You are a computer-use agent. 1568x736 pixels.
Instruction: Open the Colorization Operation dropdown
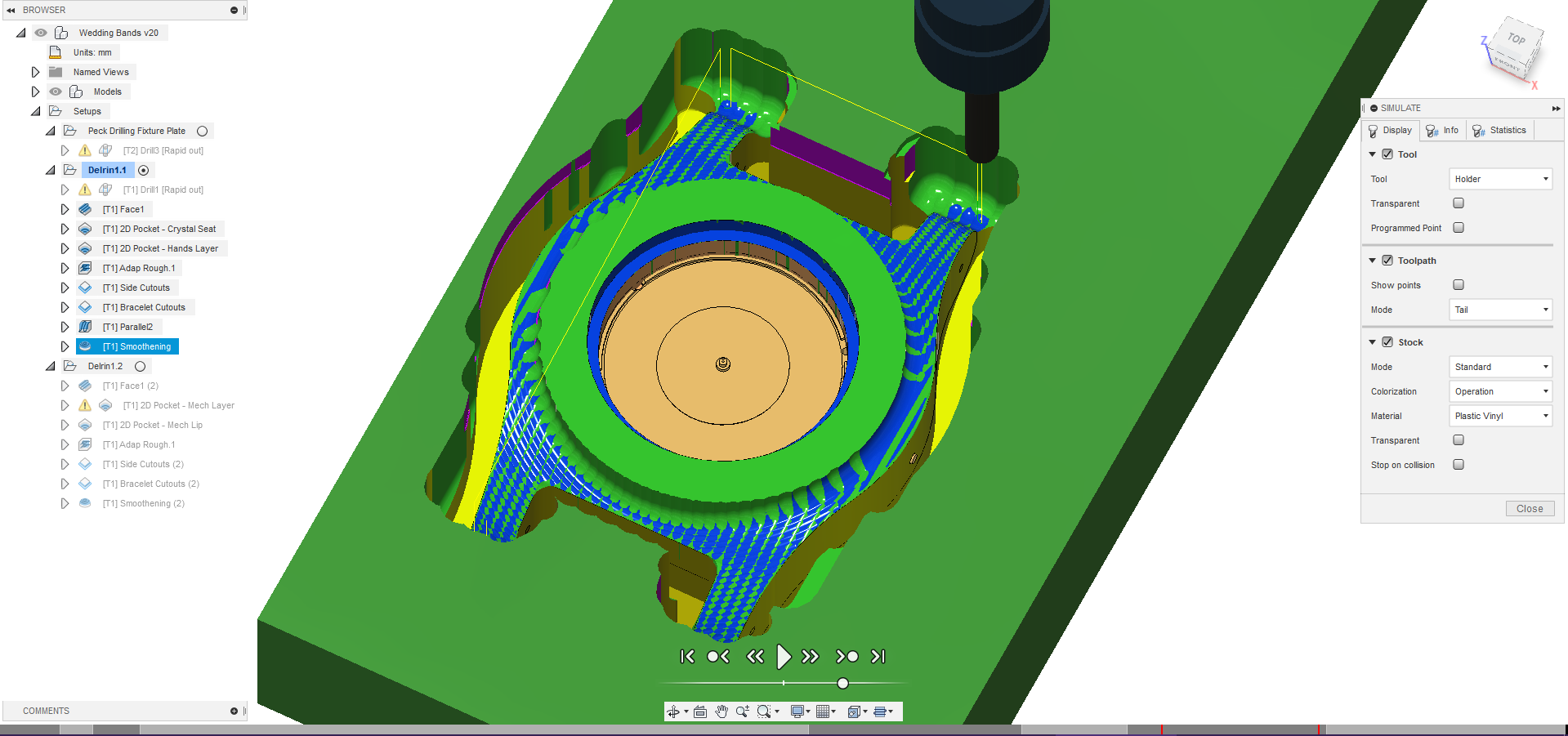coord(1501,391)
